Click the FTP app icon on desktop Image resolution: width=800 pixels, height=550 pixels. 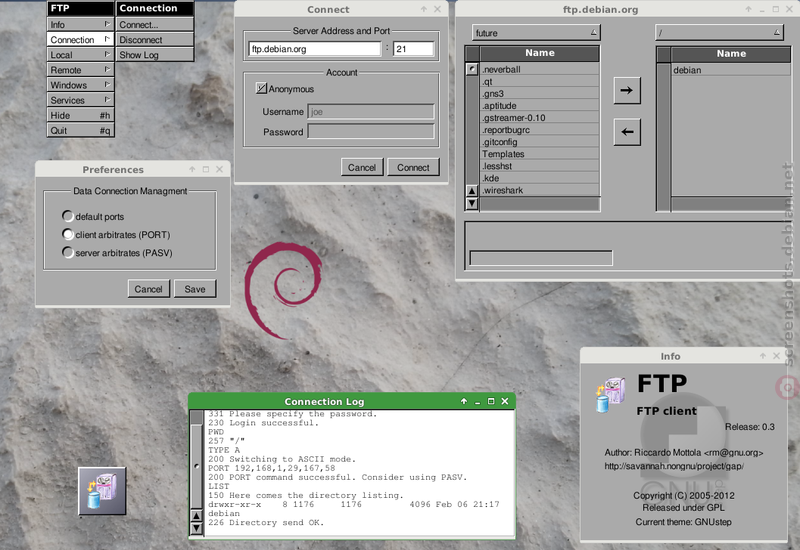(102, 490)
